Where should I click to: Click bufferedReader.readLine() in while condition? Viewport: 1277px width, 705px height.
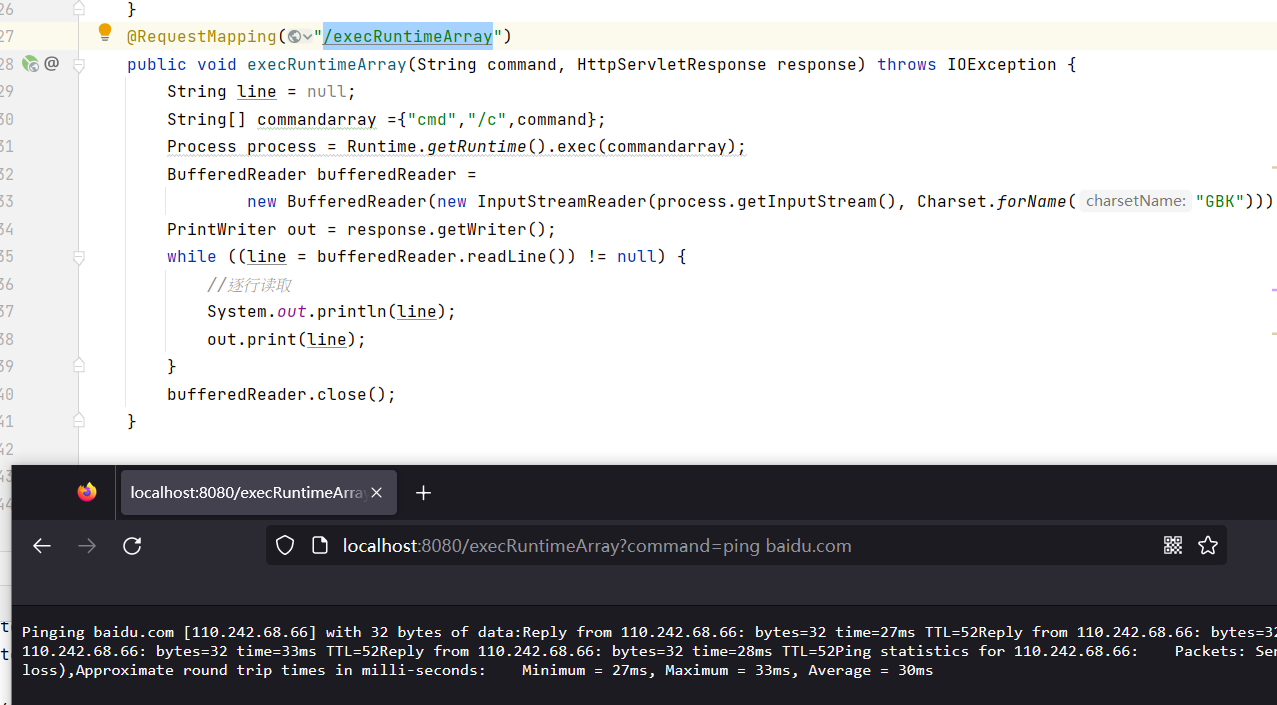(x=441, y=256)
